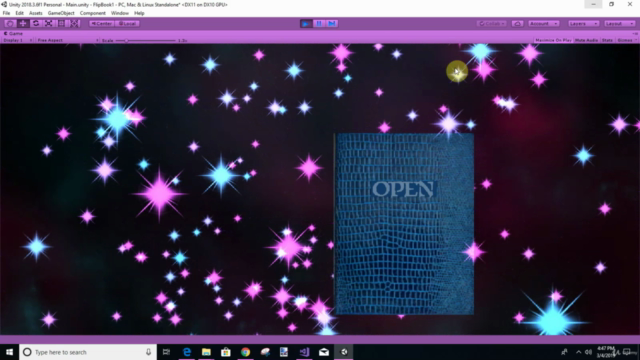Image resolution: width=640 pixels, height=360 pixels.
Task: Open the Gizmos dropdown arrow
Action: (636, 40)
